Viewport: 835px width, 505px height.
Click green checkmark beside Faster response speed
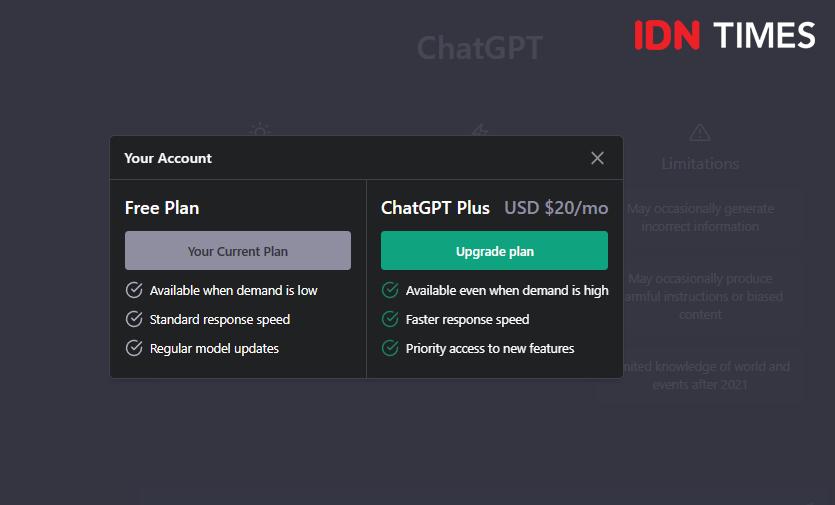(x=390, y=319)
